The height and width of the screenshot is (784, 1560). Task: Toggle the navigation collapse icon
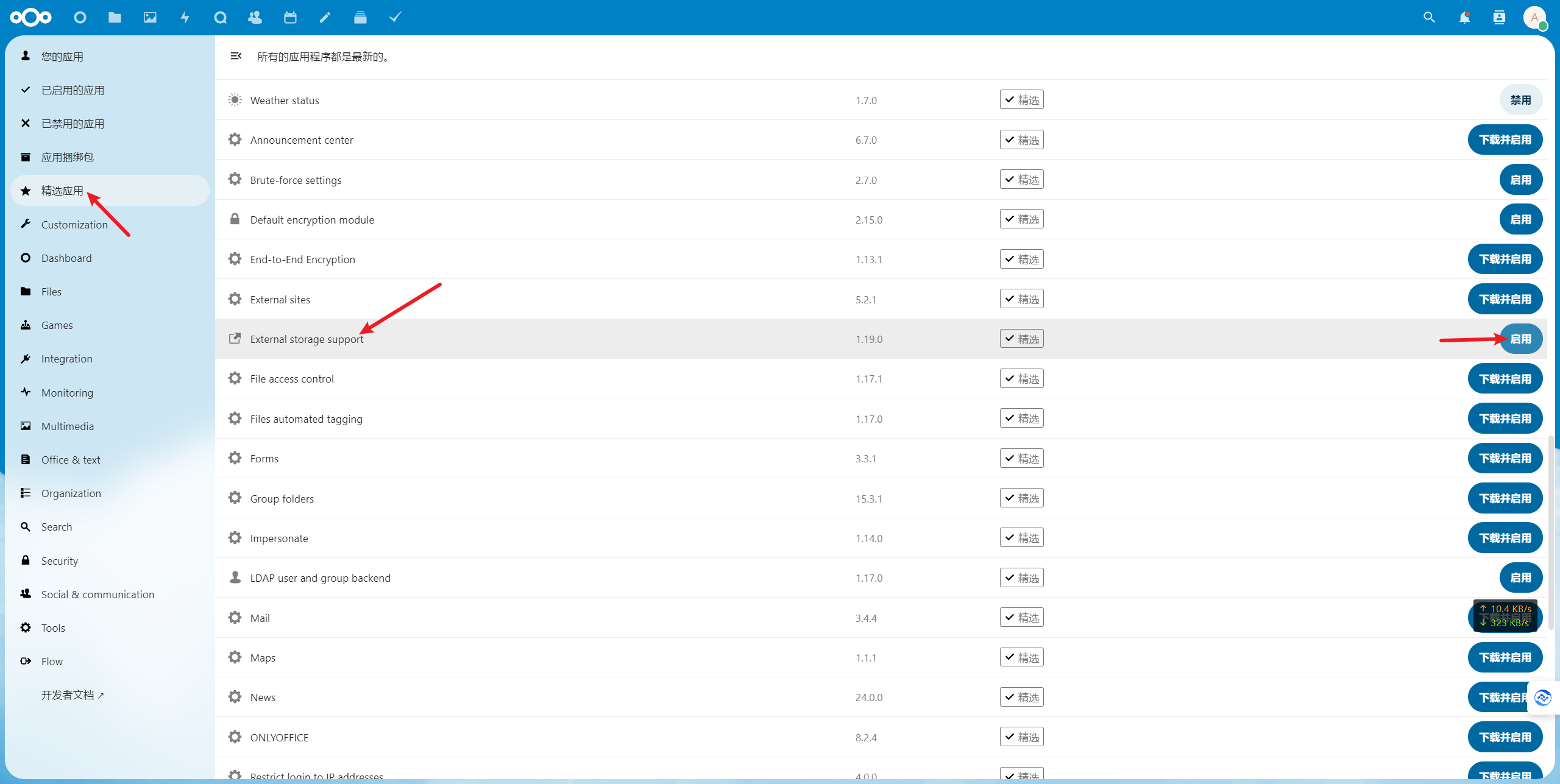[x=236, y=56]
